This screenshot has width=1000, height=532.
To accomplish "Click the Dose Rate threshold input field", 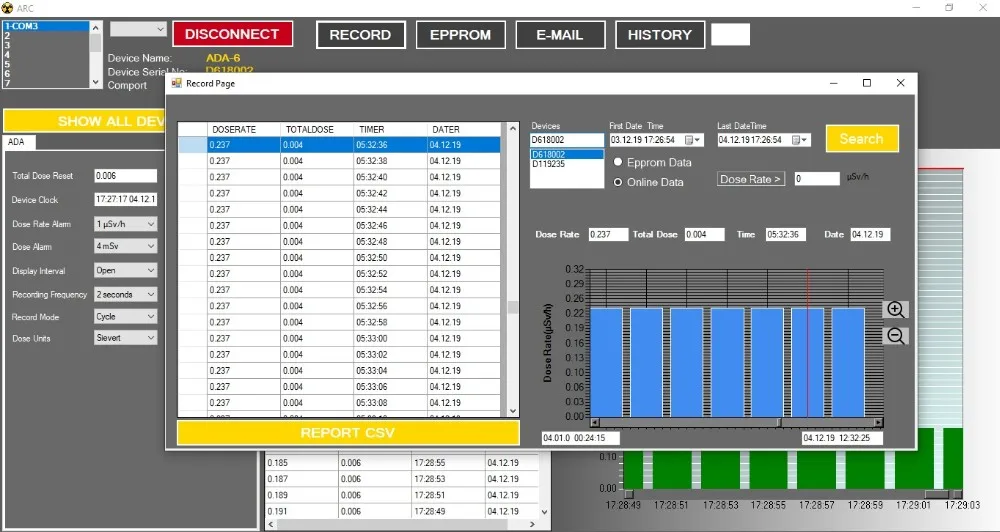I will pyautogui.click(x=816, y=179).
